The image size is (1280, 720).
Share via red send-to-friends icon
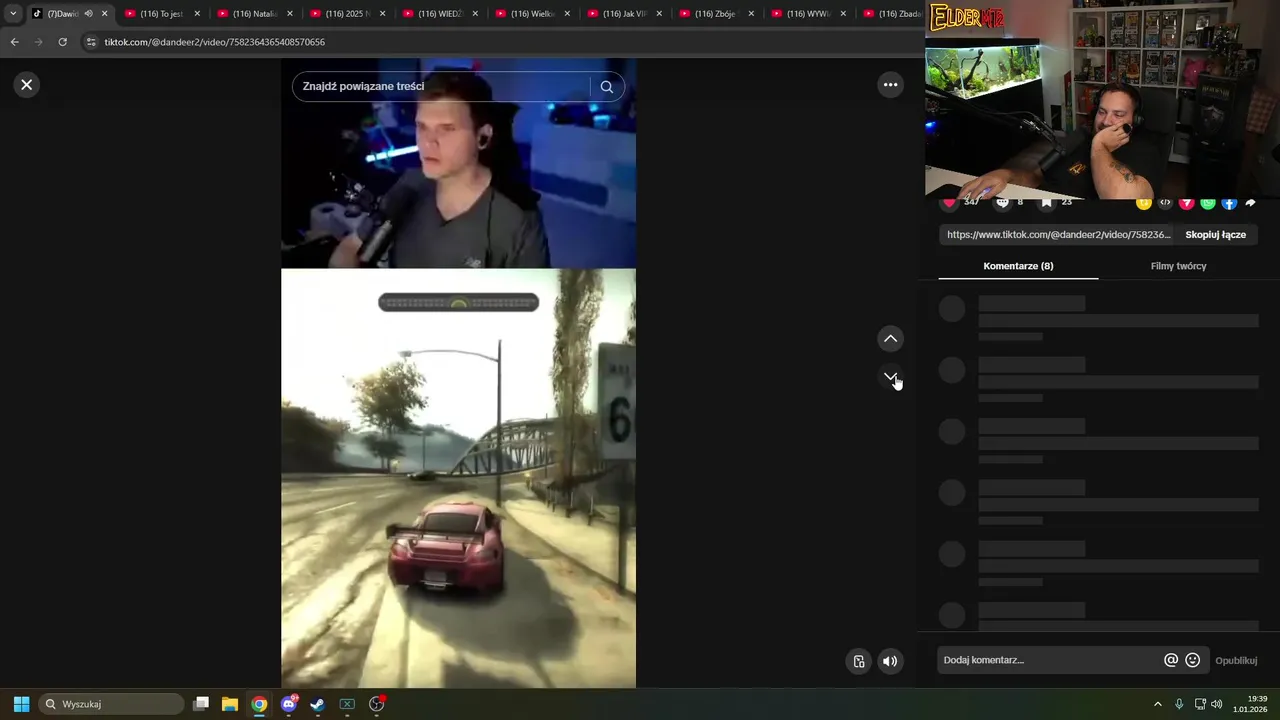click(1187, 203)
